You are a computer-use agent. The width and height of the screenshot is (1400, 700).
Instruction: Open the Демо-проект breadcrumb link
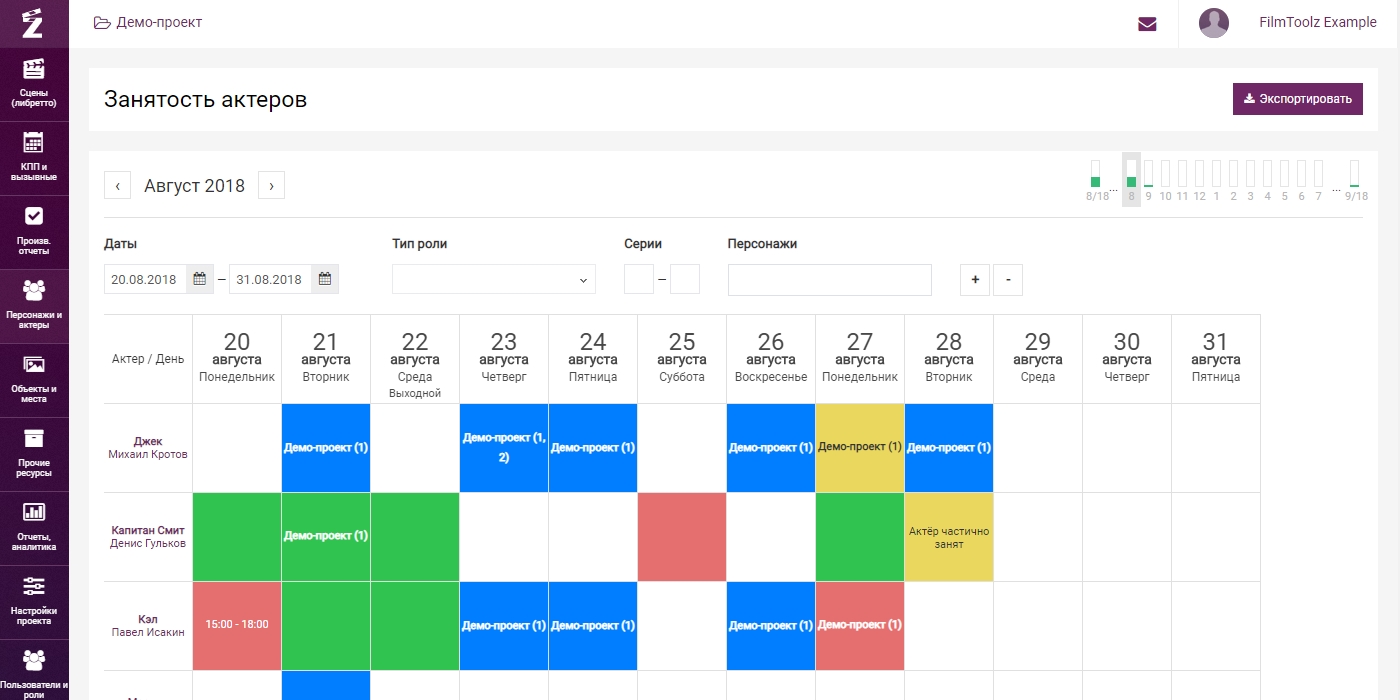(x=159, y=23)
